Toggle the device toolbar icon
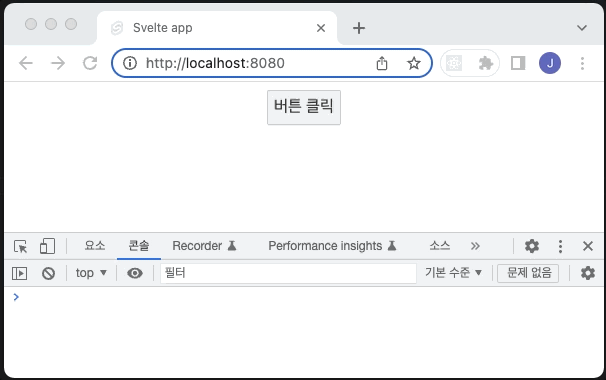 [47, 246]
